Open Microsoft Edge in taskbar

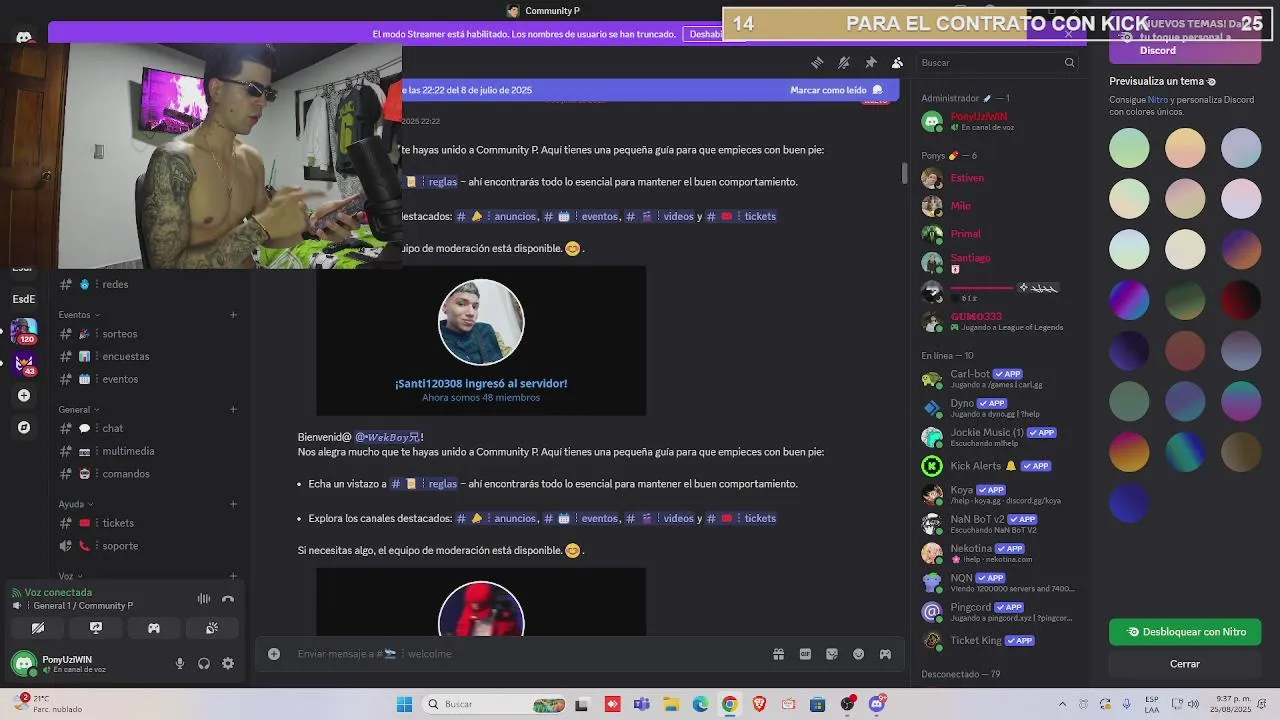tap(700, 704)
